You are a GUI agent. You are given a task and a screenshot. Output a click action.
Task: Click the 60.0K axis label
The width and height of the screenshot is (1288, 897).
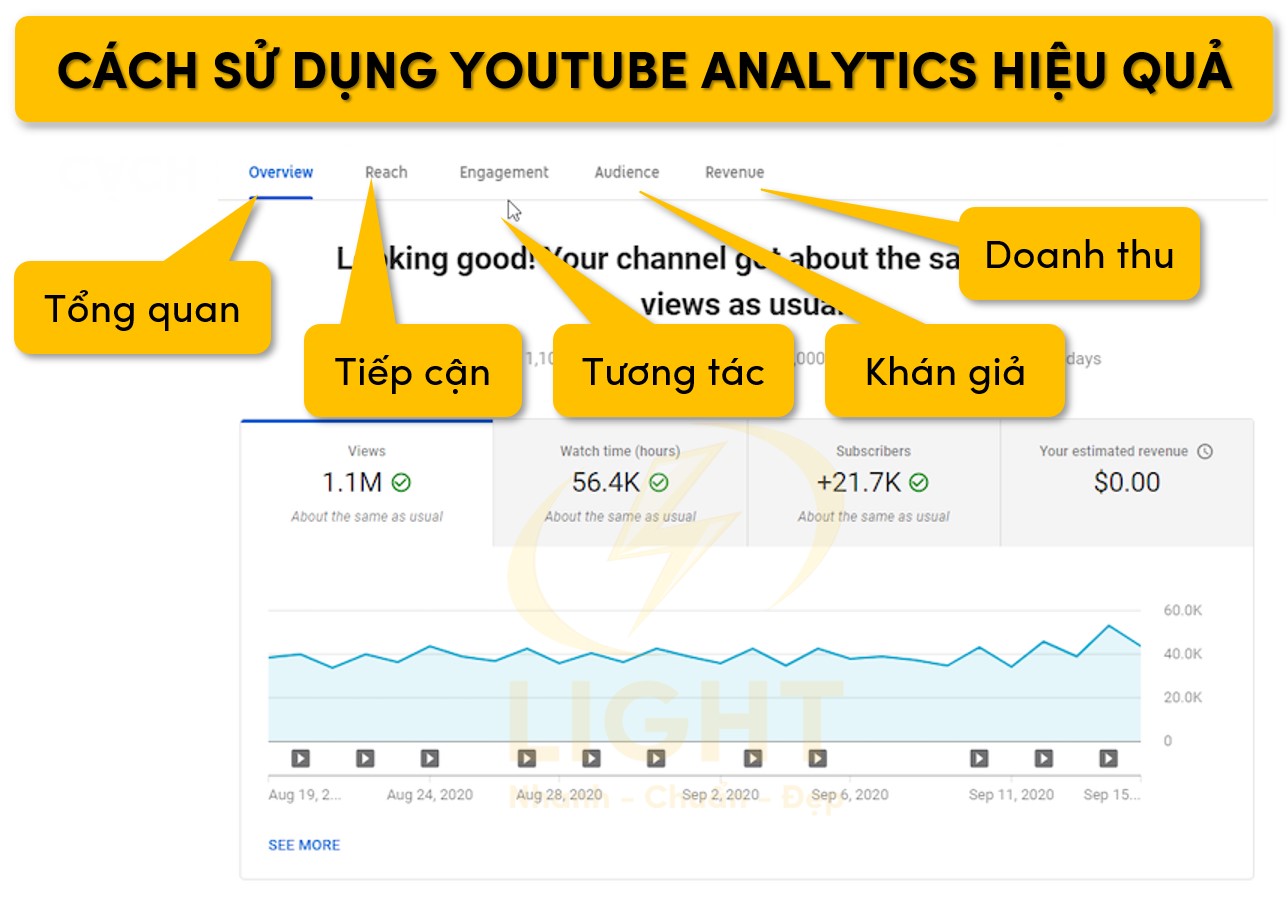(1183, 610)
